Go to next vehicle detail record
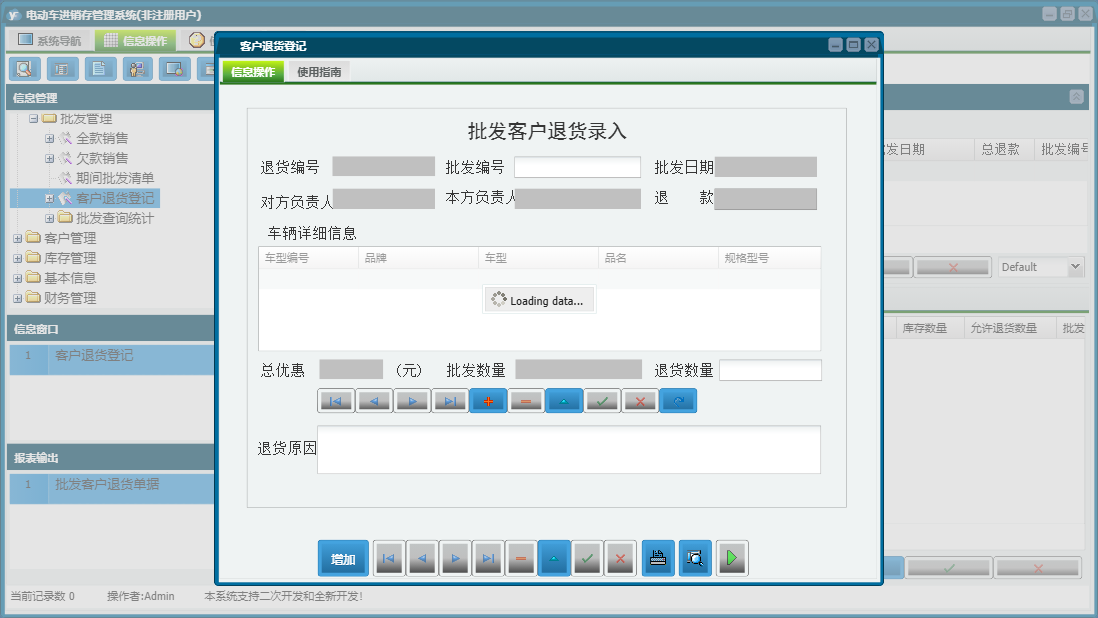Screen dimensions: 1098x618 coord(412,401)
